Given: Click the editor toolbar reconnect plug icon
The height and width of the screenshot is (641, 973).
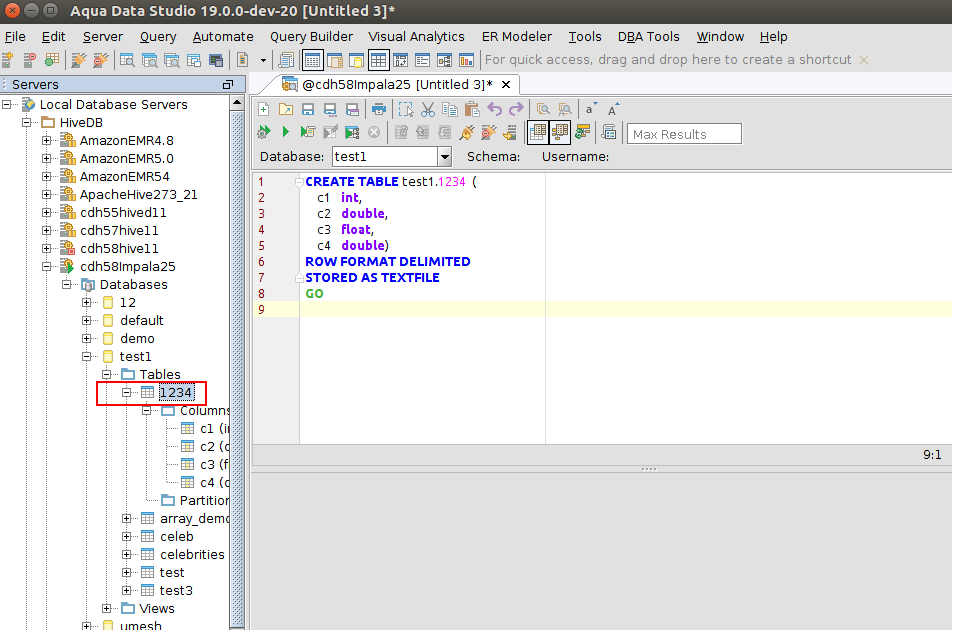Looking at the screenshot, I should point(467,132).
